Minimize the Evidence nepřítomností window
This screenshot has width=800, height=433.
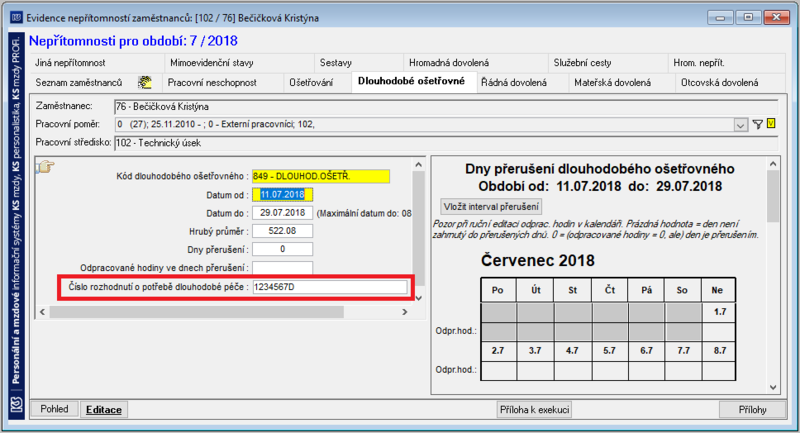coord(720,17)
